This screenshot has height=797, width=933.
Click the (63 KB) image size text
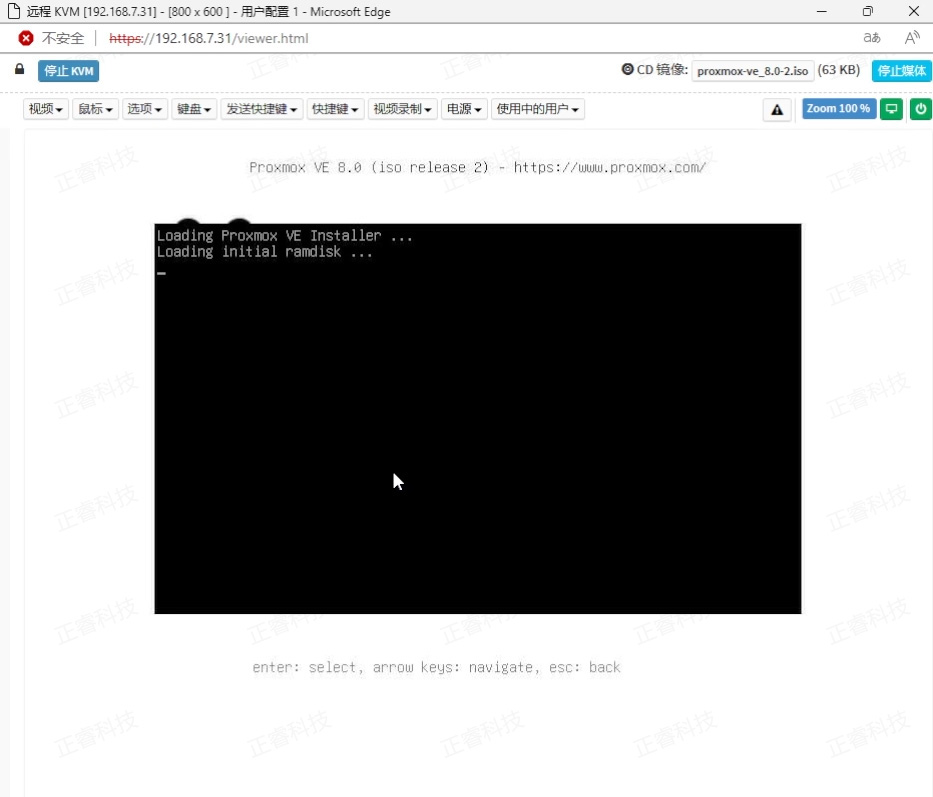pos(839,70)
